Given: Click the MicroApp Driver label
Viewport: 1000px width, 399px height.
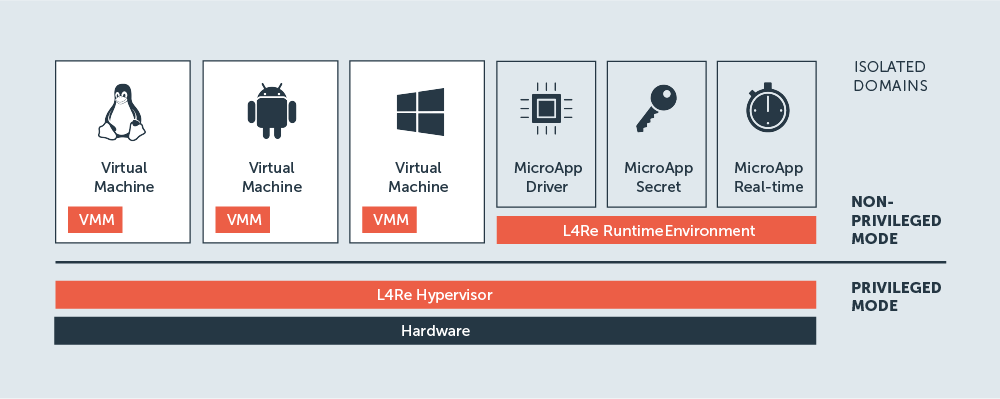Looking at the screenshot, I should [x=548, y=177].
